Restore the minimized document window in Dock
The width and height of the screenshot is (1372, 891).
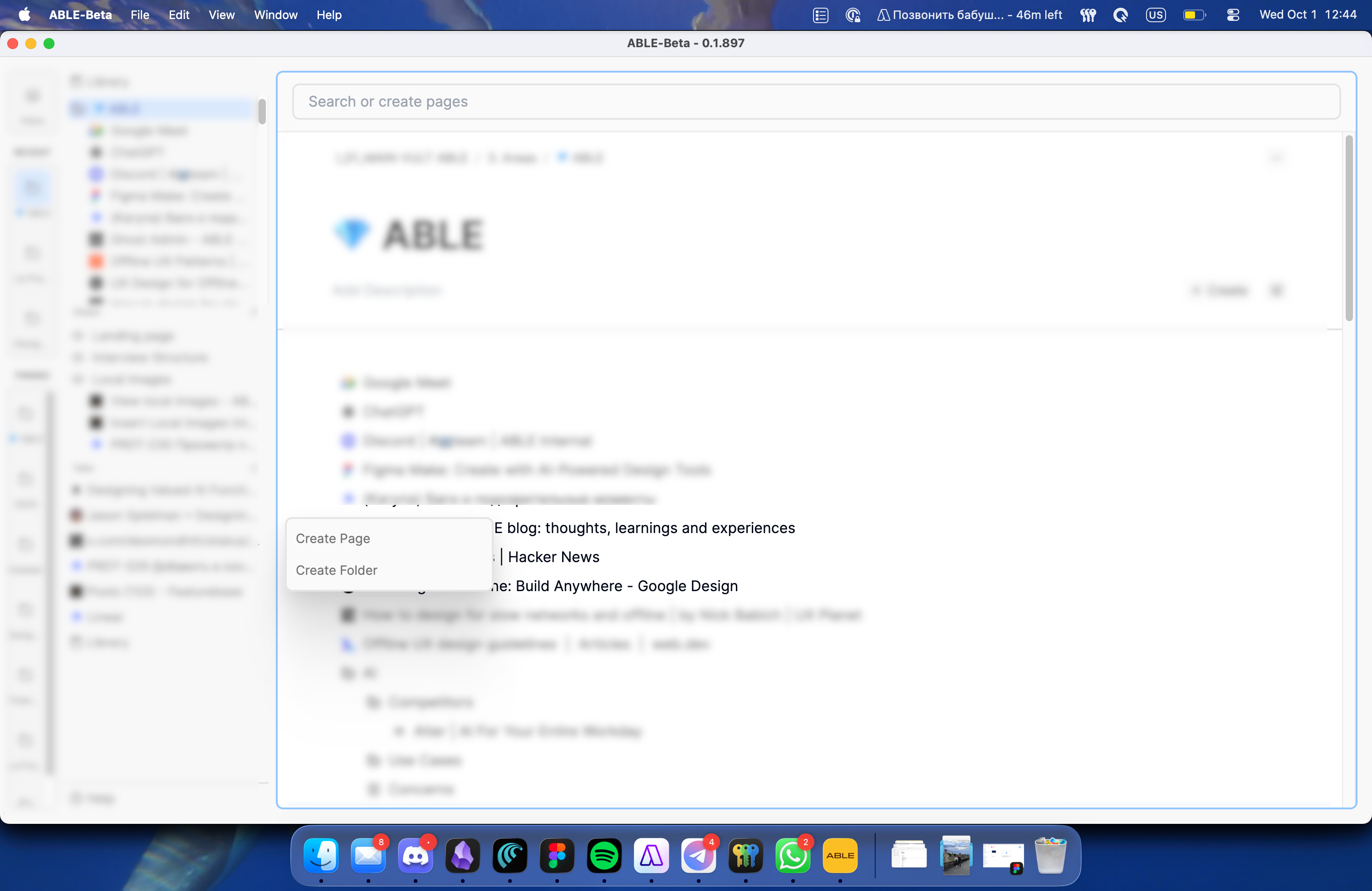tap(908, 855)
